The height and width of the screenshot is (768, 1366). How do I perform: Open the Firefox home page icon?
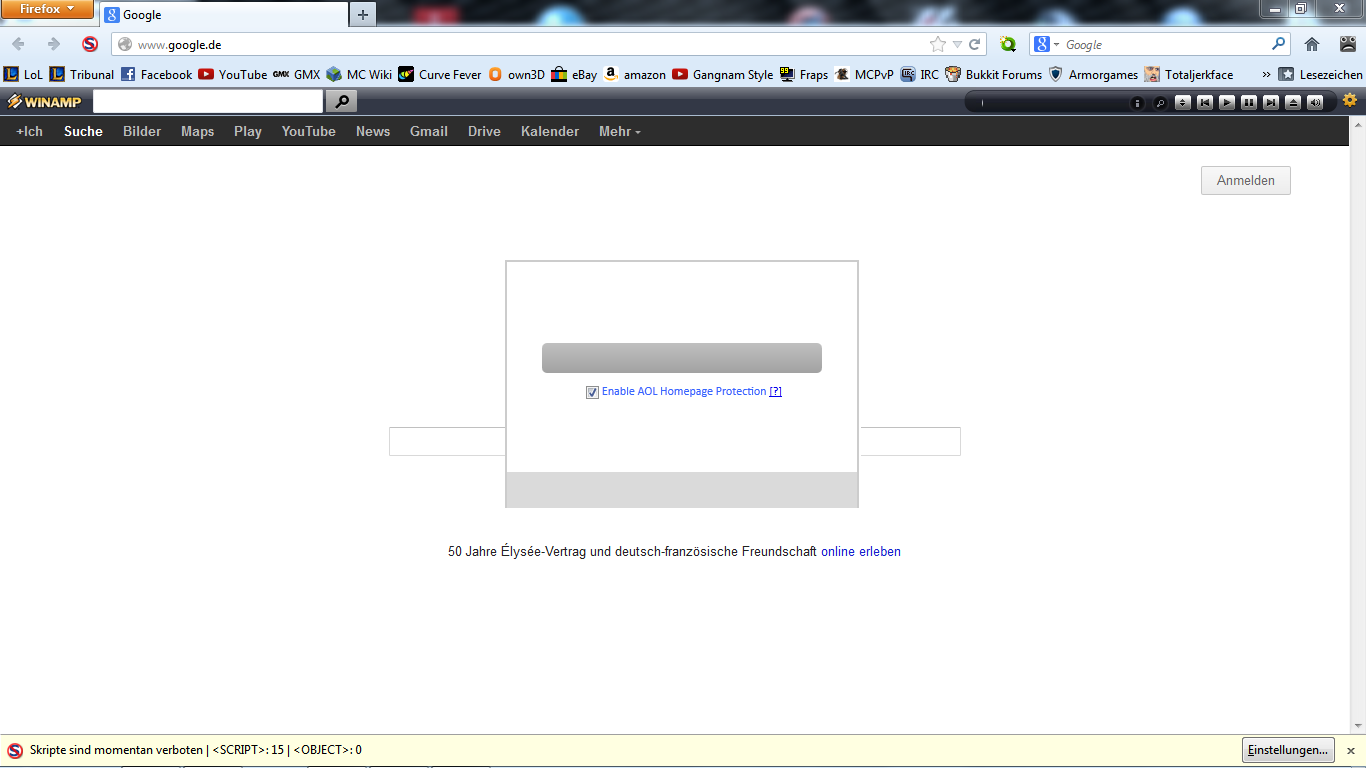coord(1312,44)
